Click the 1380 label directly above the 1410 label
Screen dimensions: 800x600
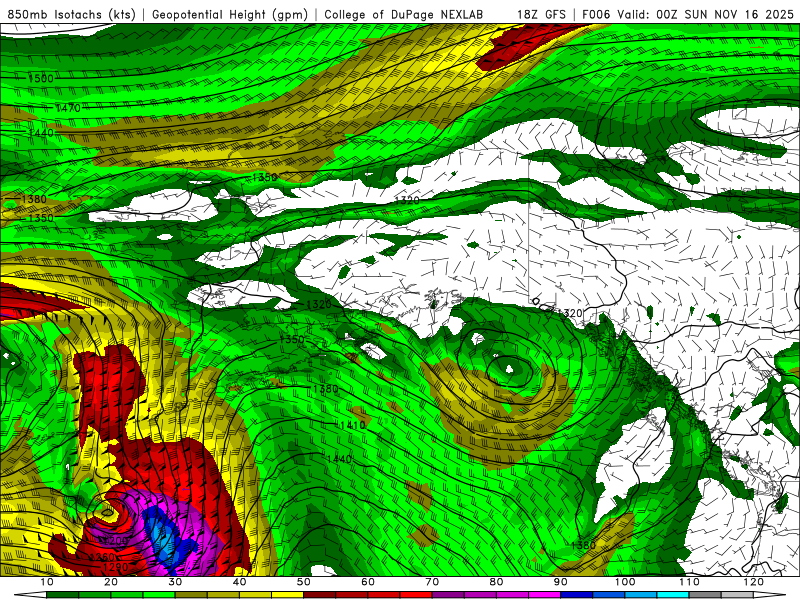pos(326,389)
